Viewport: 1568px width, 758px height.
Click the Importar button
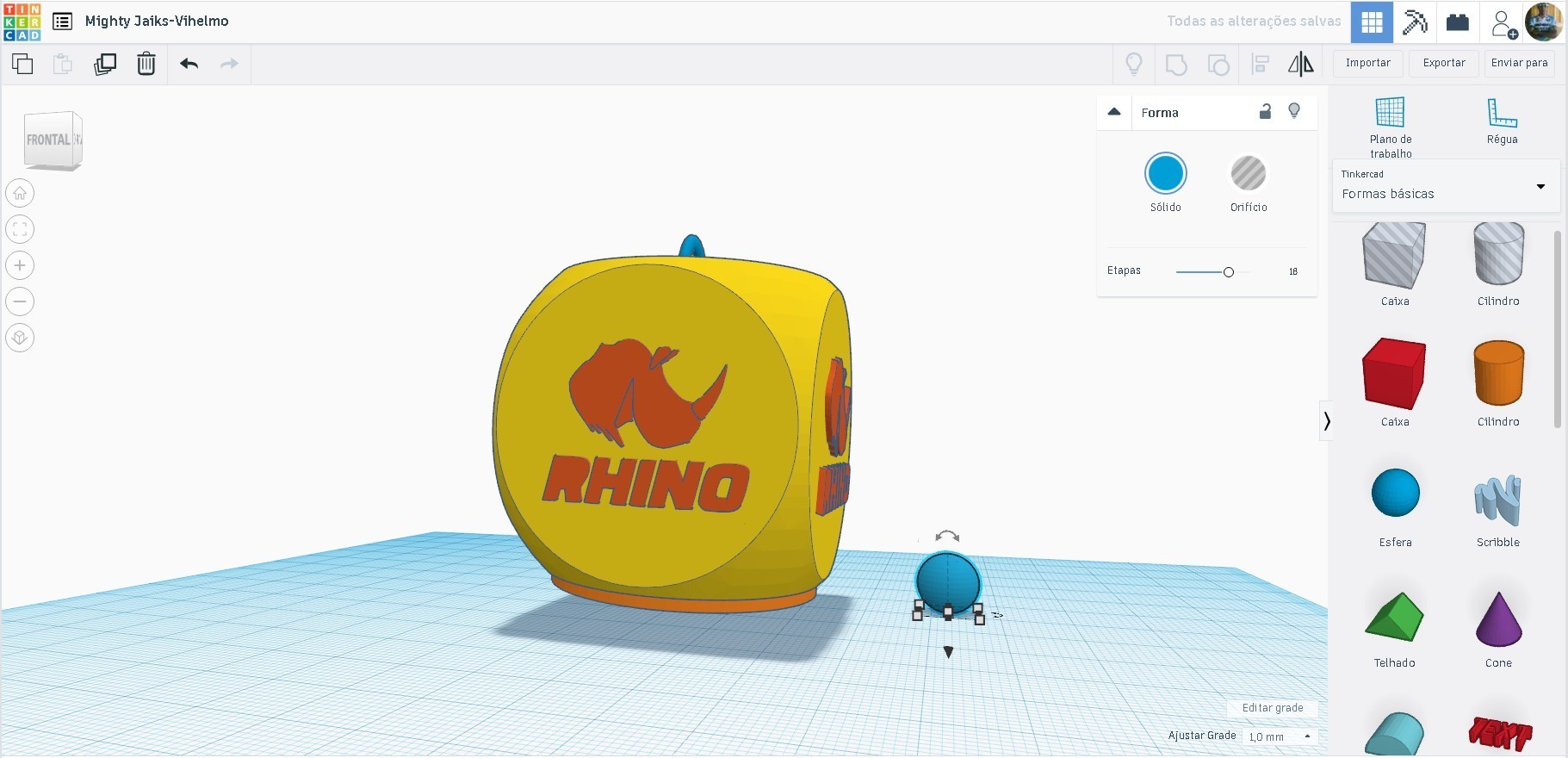tap(1367, 63)
